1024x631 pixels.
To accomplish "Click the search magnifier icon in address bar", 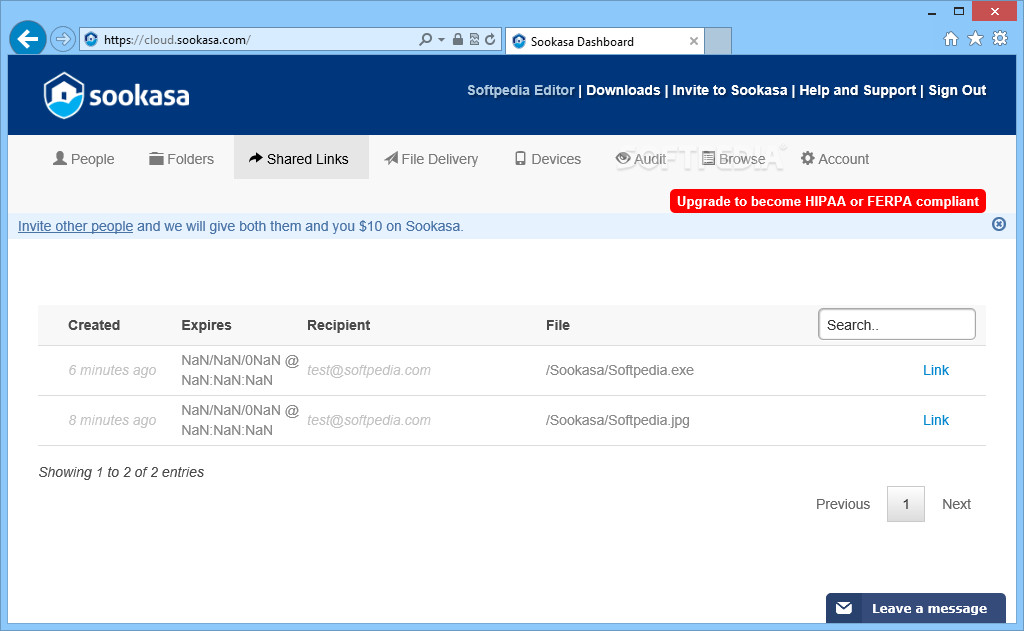I will 425,39.
